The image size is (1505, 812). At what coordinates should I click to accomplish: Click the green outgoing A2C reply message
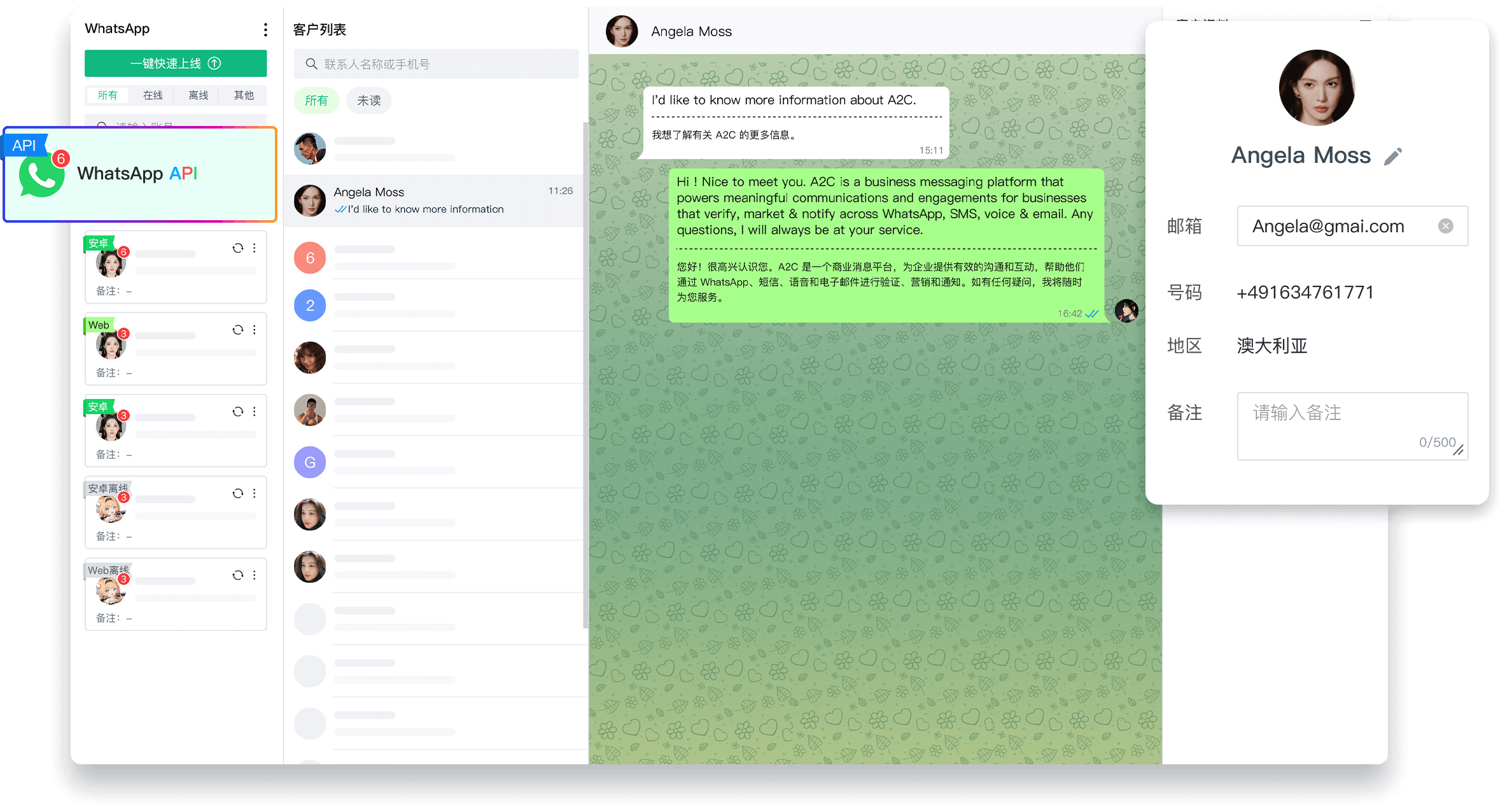point(886,245)
